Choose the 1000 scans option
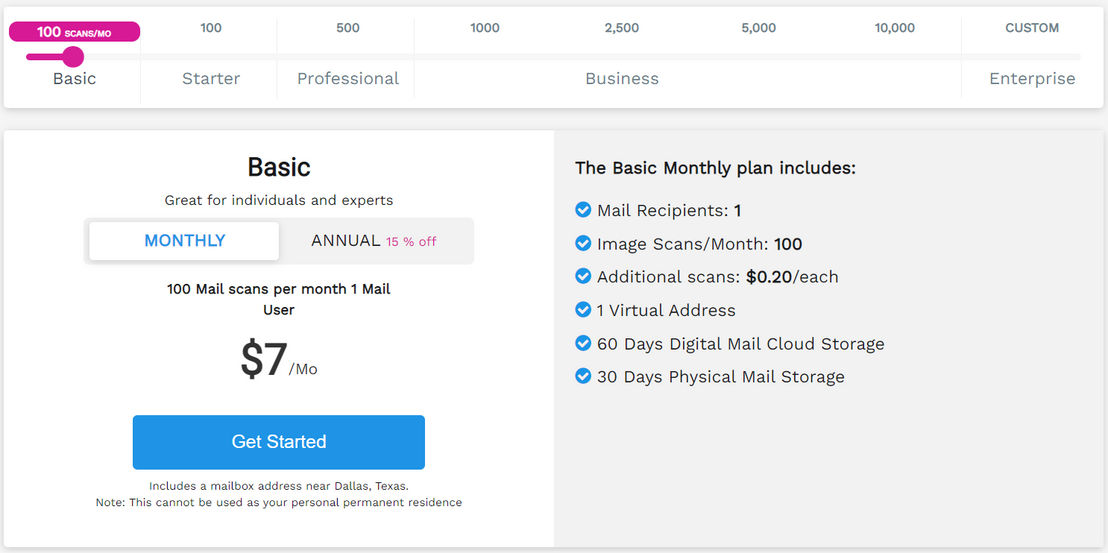 [485, 28]
